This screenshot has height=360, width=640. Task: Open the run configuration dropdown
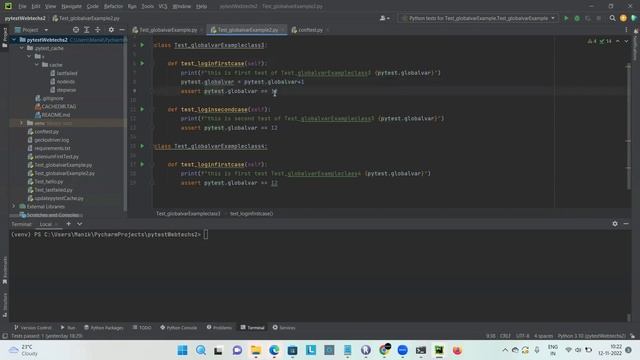coord(478,18)
